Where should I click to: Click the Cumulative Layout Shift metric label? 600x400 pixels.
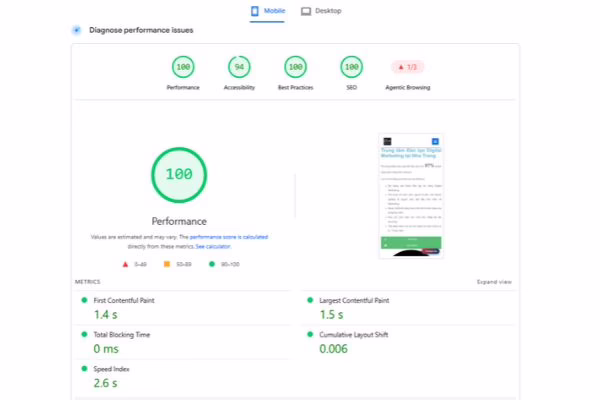[x=354, y=335]
